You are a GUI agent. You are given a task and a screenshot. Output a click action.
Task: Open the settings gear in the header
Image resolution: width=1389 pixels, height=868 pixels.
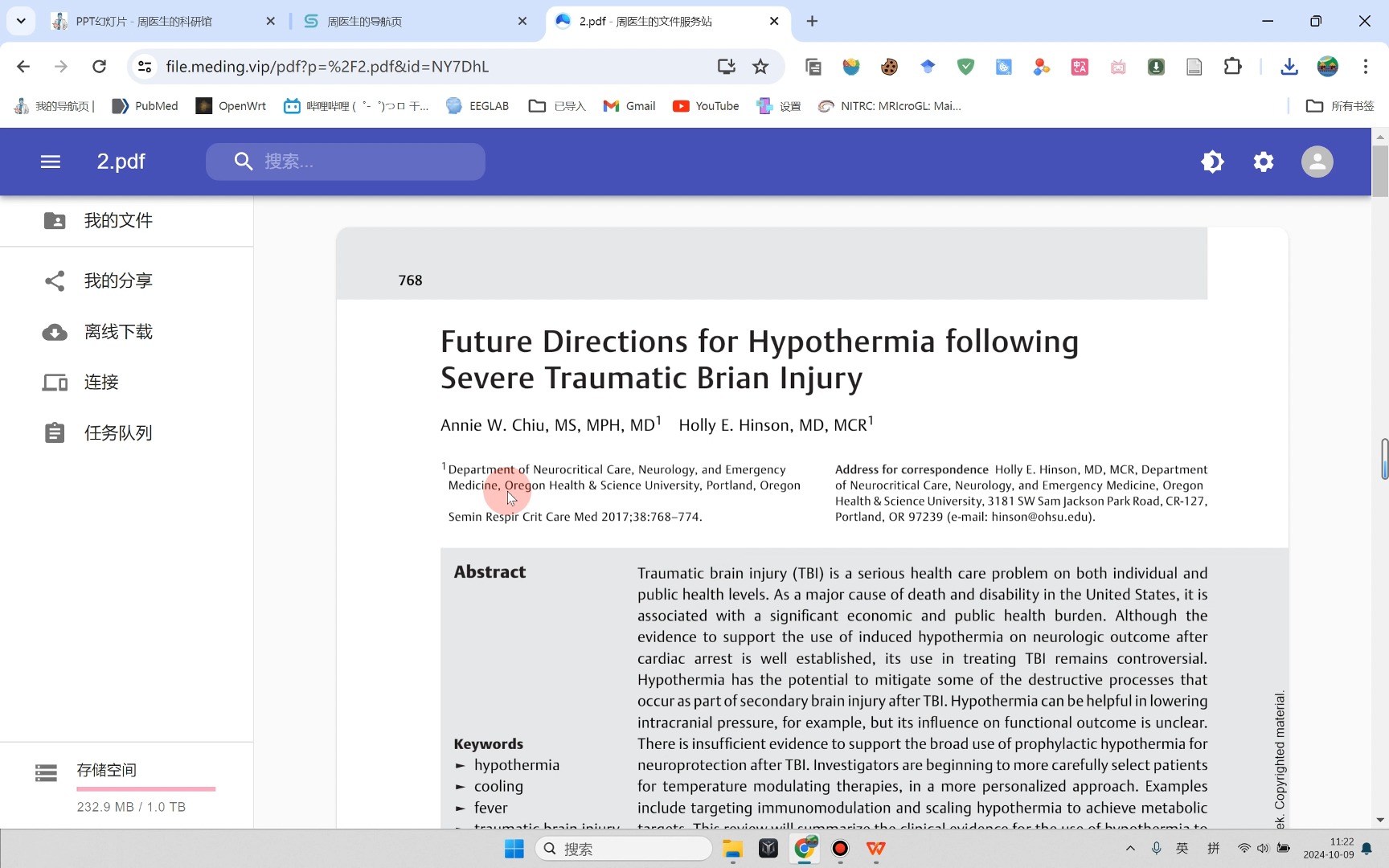1264,162
